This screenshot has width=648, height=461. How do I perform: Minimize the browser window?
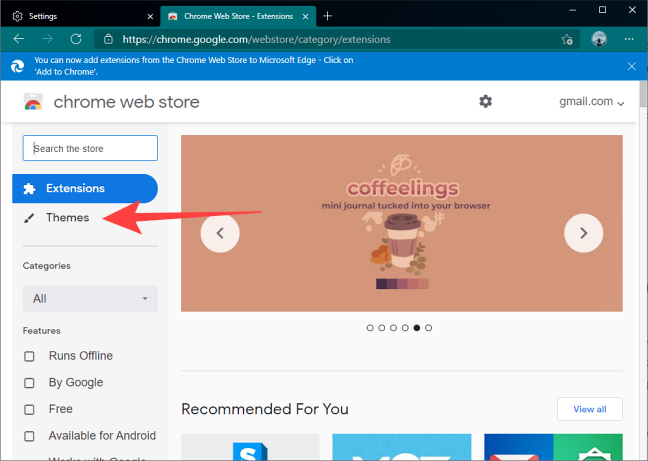[572, 10]
